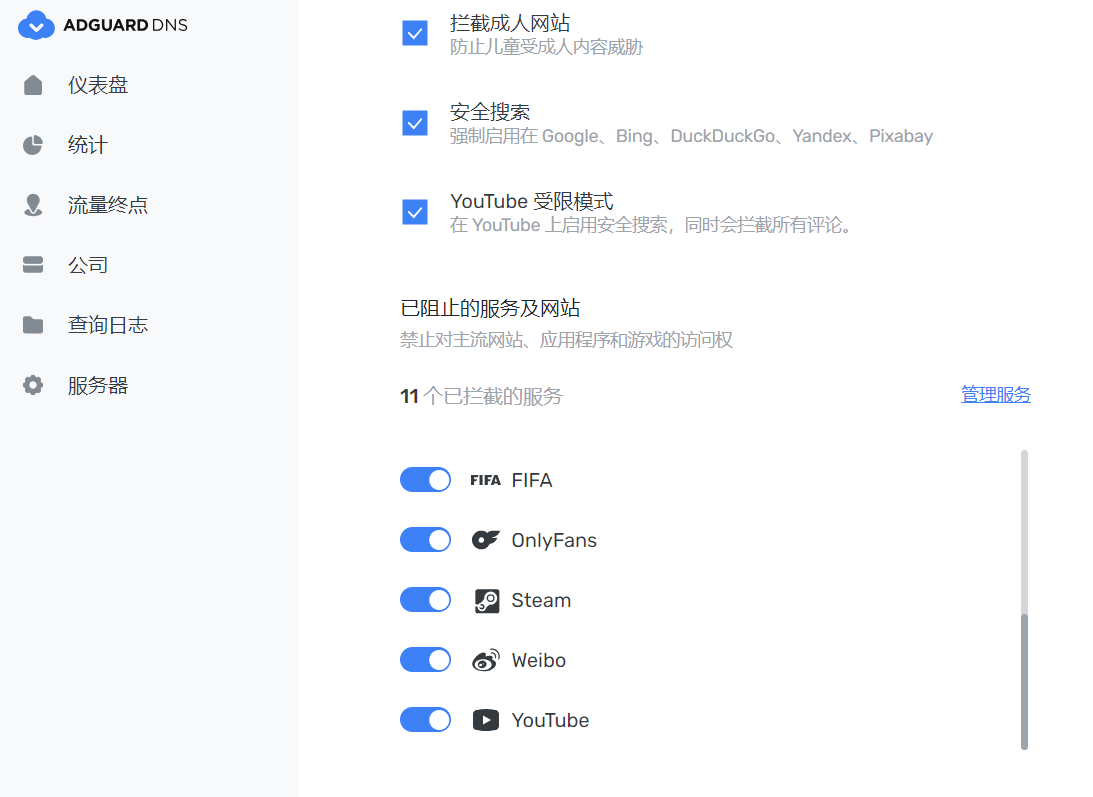Click the statistics pie chart icon
This screenshot has height=797, width=1093.
[33, 145]
